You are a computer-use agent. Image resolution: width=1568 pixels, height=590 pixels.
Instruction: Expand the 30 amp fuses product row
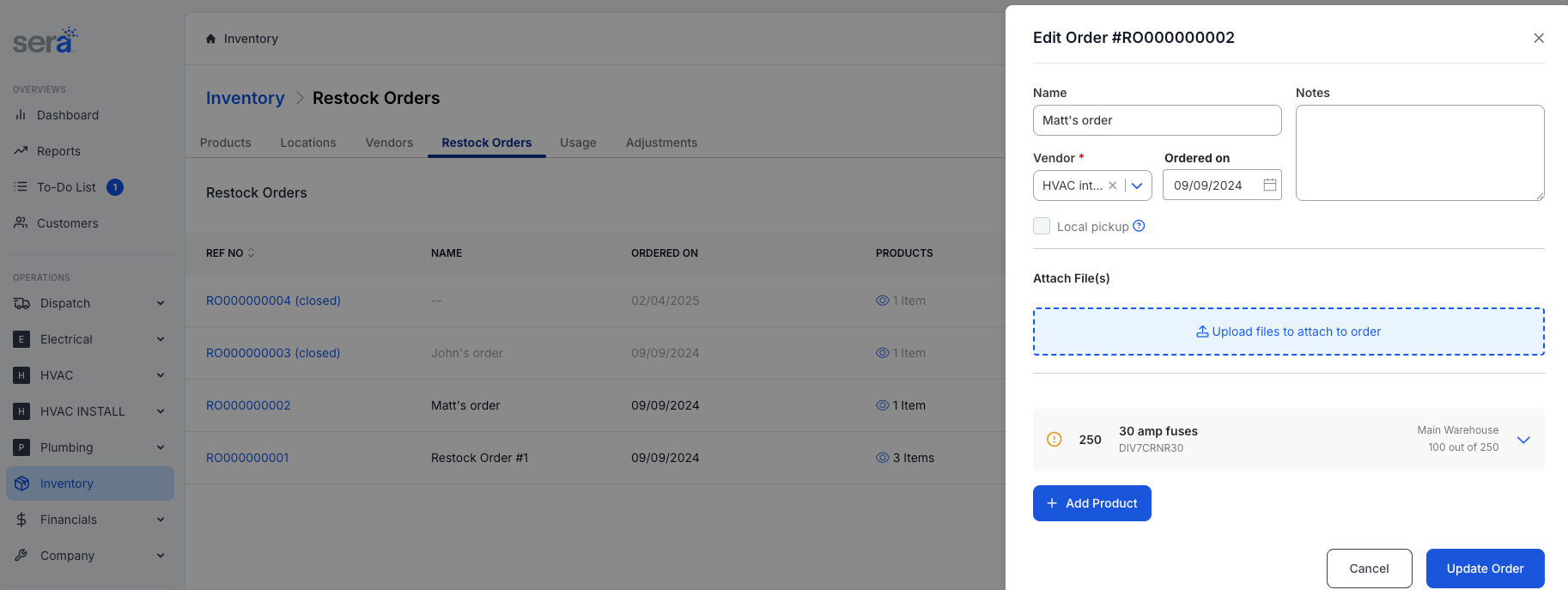[x=1523, y=440]
